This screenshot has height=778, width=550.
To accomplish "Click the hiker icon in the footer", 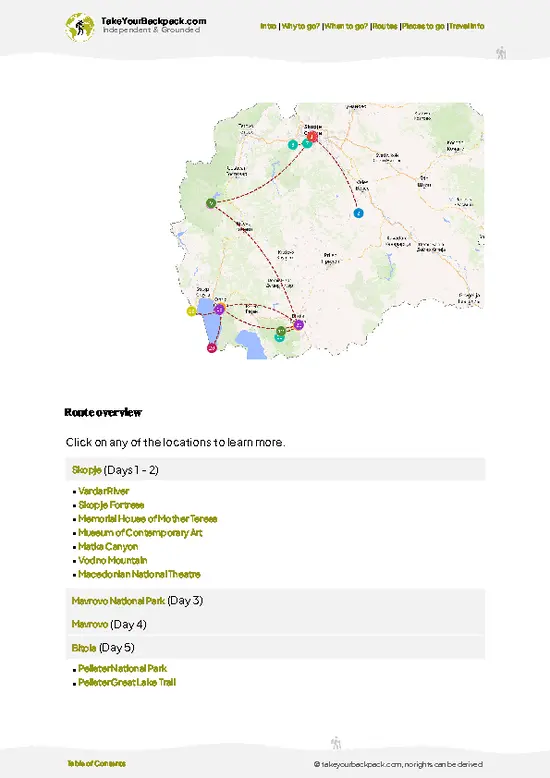I will point(336,743).
